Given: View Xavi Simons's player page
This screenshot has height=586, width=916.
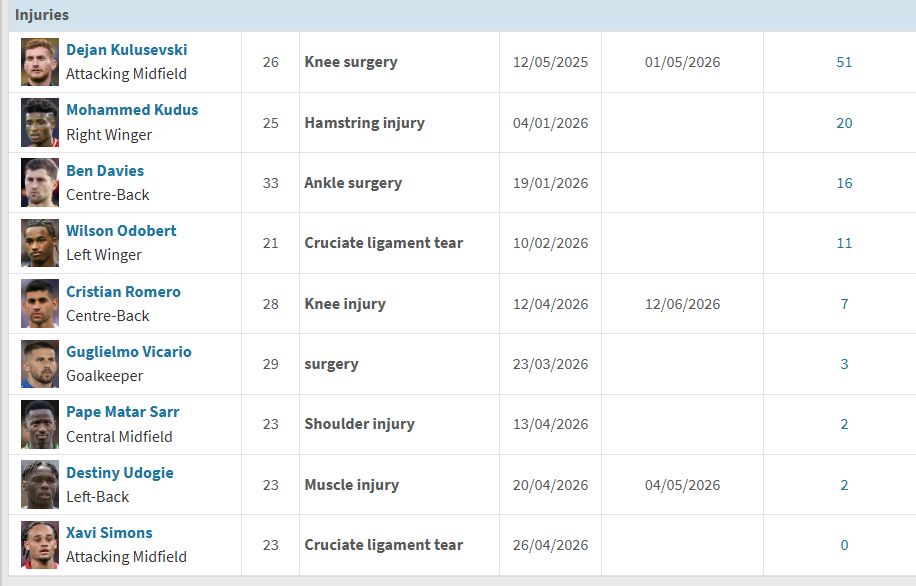Looking at the screenshot, I should pos(110,532).
